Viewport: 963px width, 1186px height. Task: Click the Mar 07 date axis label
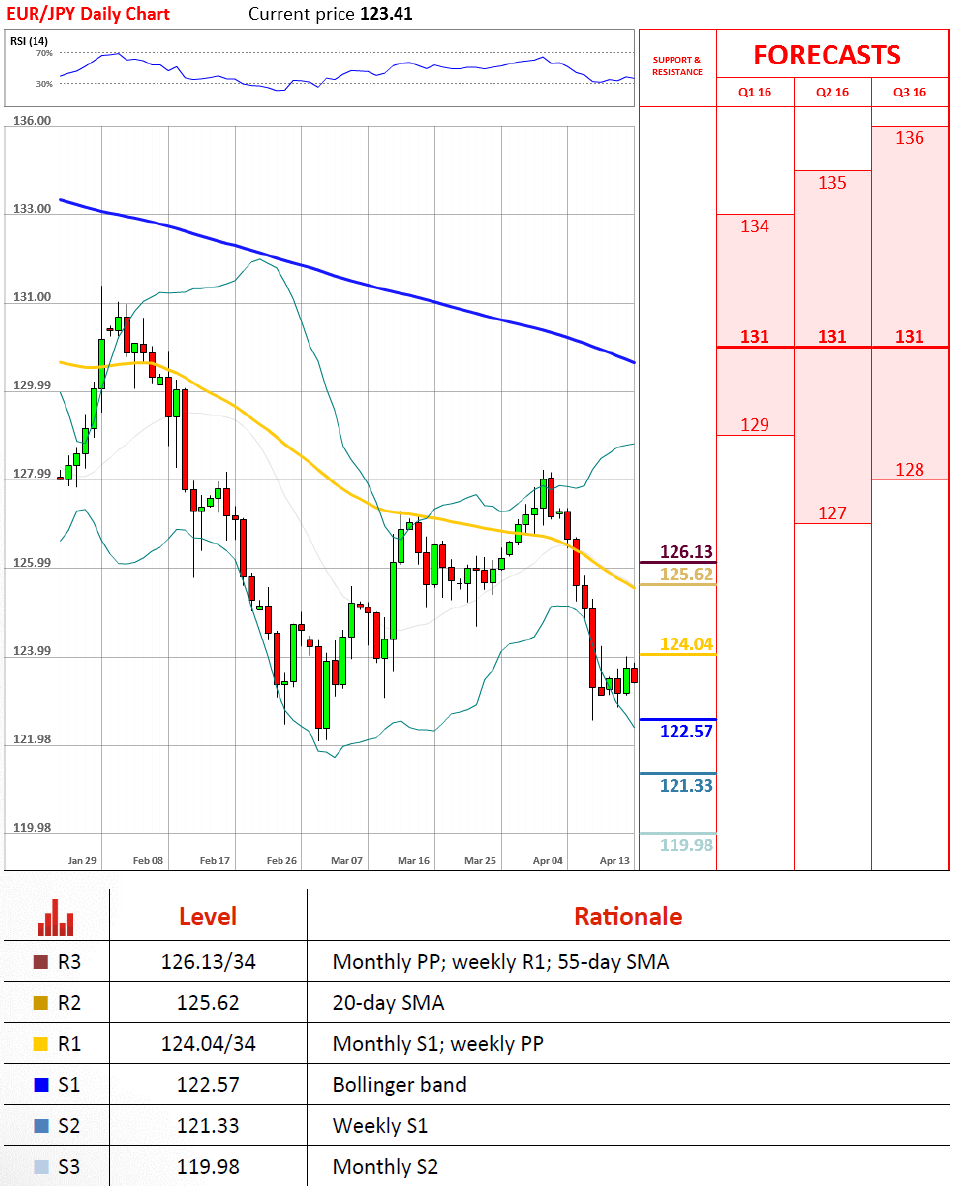click(x=346, y=861)
